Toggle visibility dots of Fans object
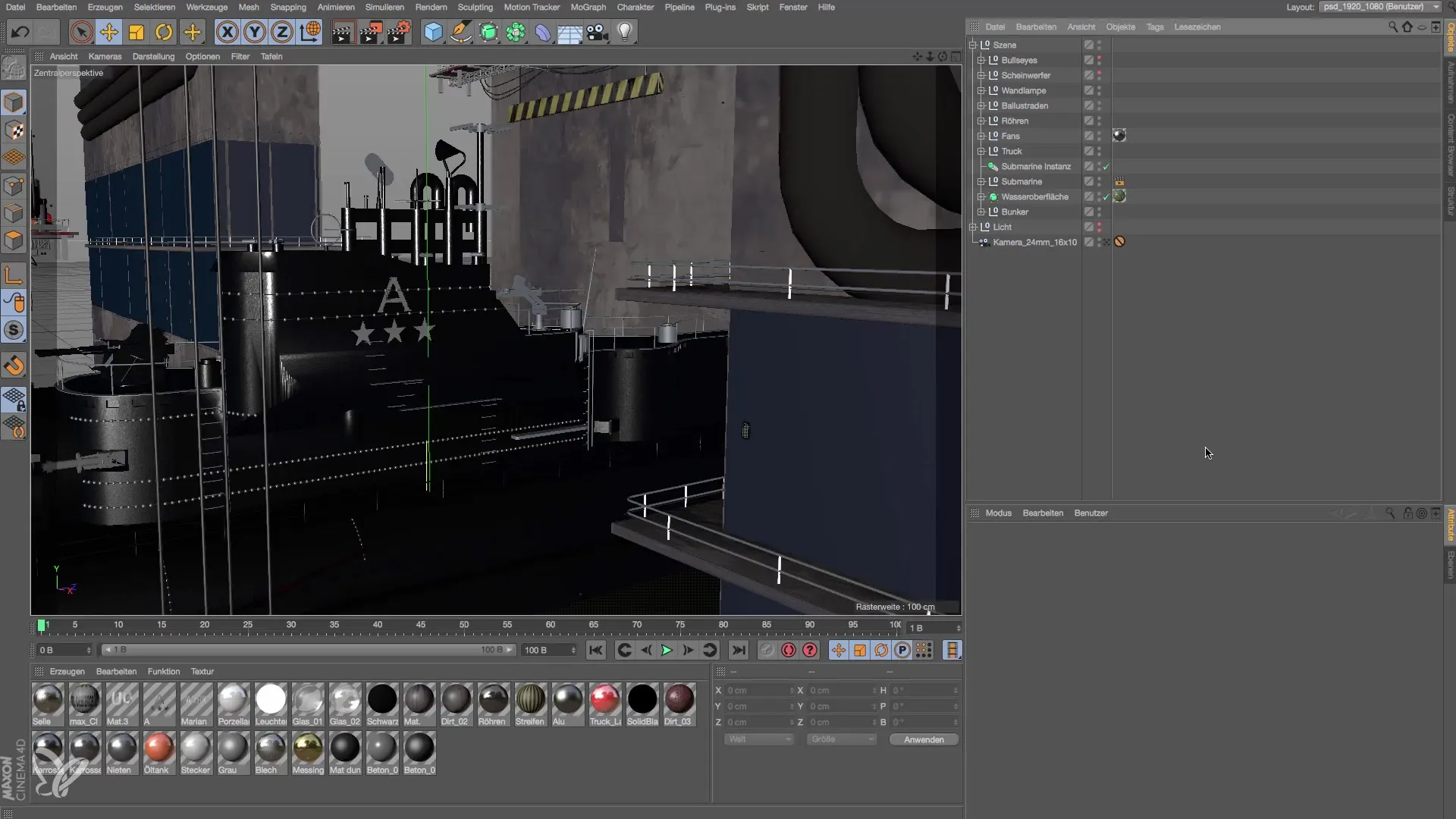This screenshot has height=819, width=1456. [x=1099, y=136]
